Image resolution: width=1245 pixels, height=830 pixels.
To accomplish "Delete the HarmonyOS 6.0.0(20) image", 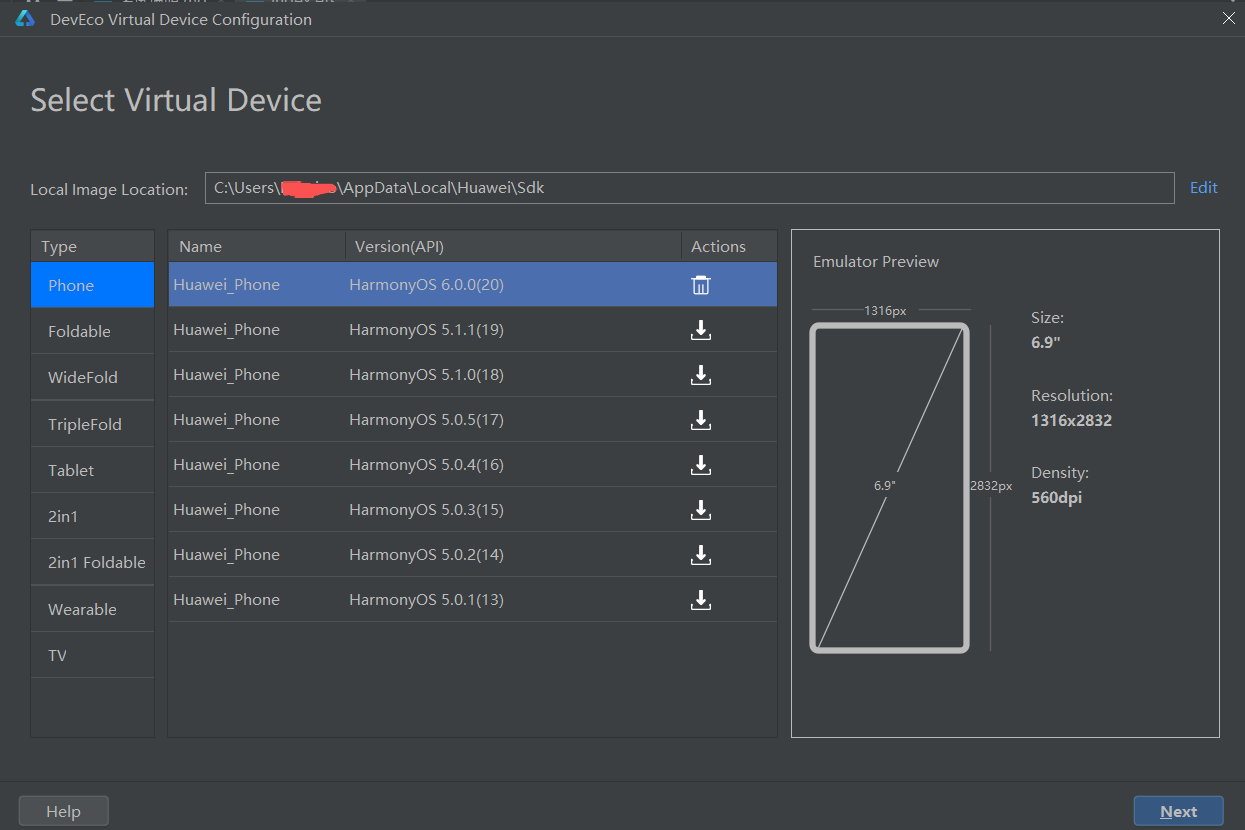I will [x=701, y=285].
